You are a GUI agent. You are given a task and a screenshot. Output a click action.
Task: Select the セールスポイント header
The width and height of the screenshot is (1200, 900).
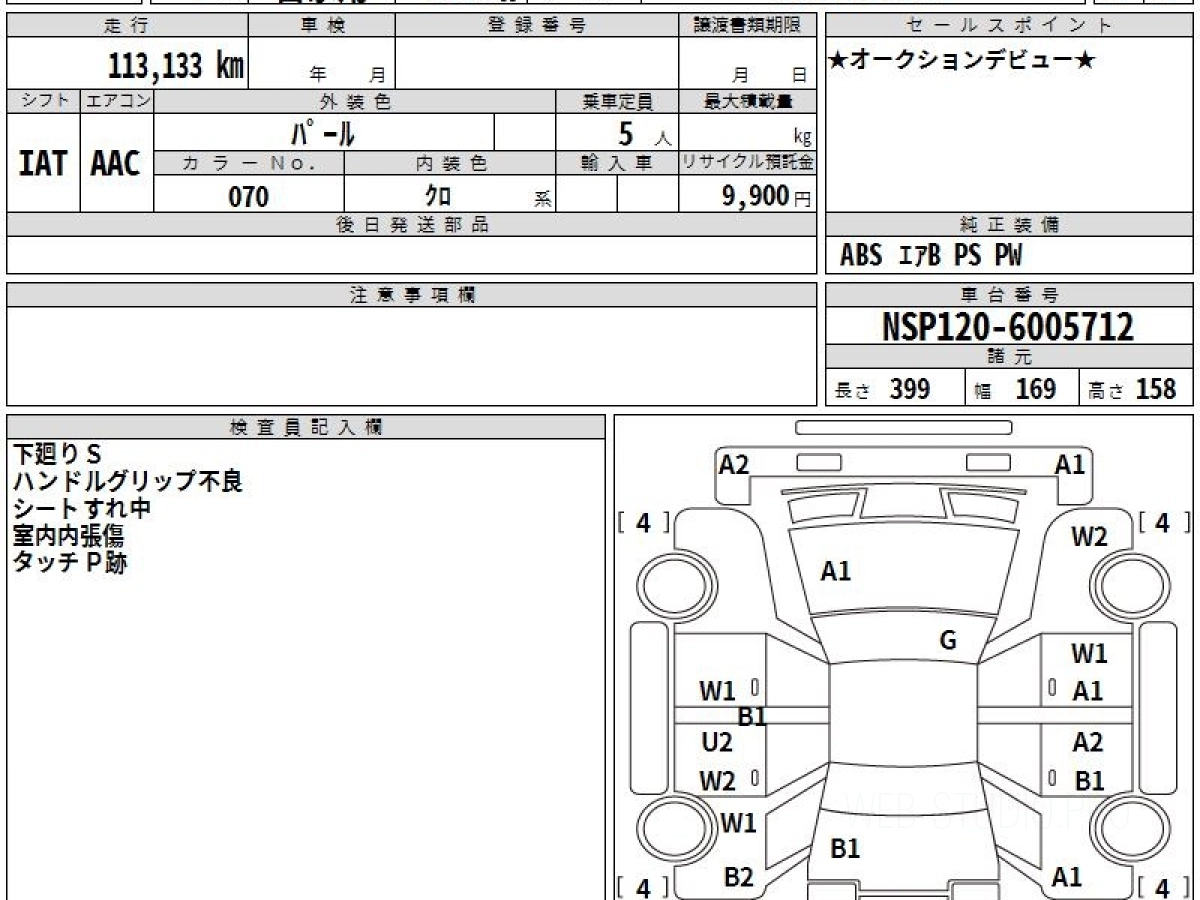[x=1010, y=26]
